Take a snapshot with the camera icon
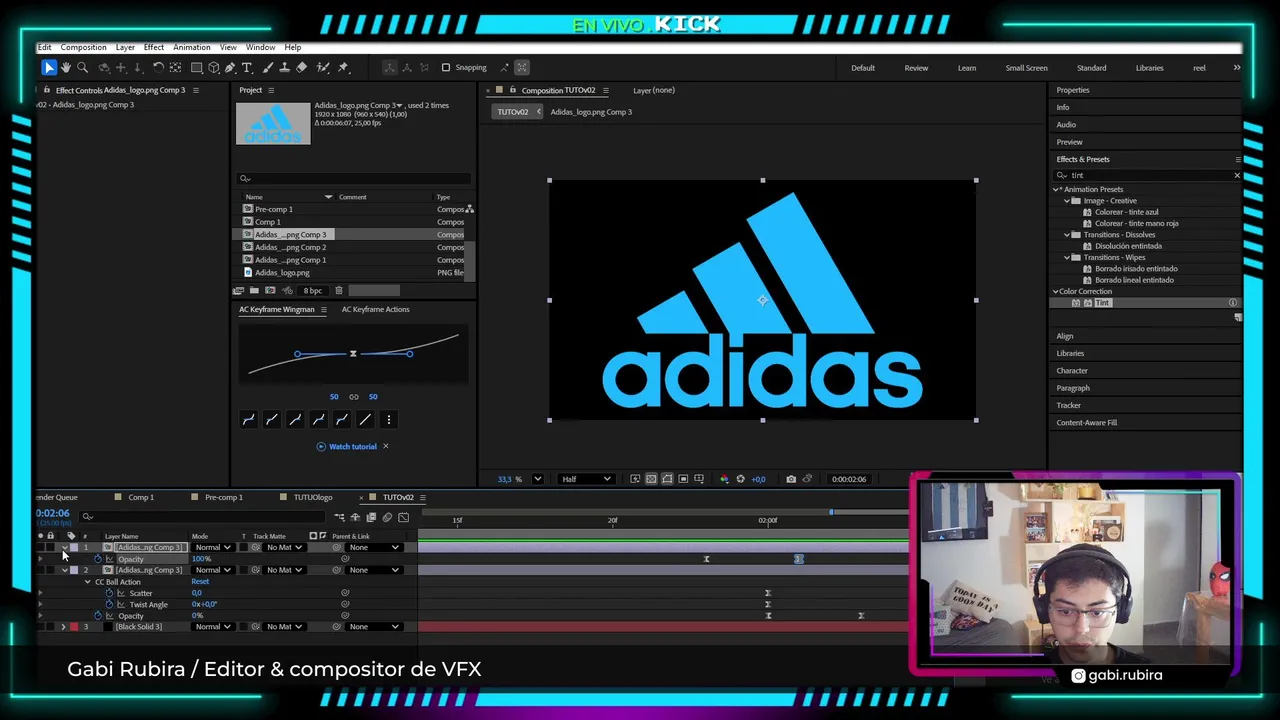This screenshot has height=720, width=1280. (x=791, y=479)
